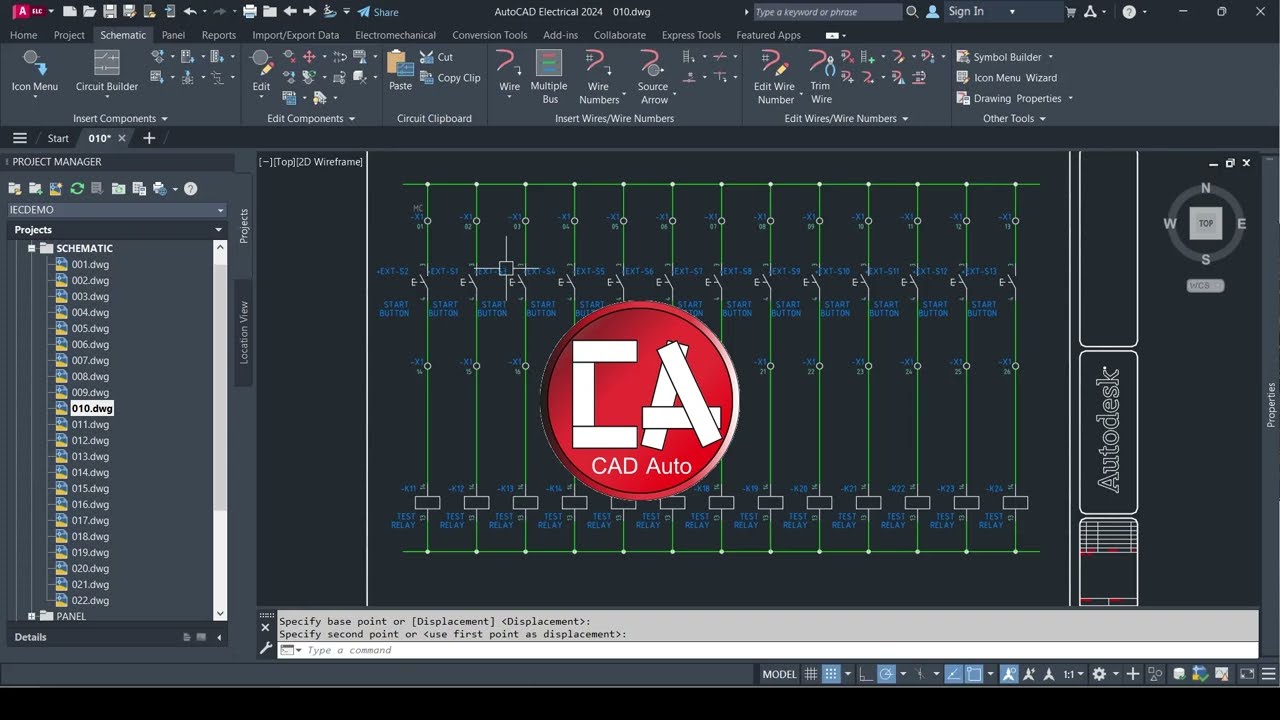The image size is (1280, 720).
Task: Expand the PANEL folder
Action: pyautogui.click(x=32, y=616)
